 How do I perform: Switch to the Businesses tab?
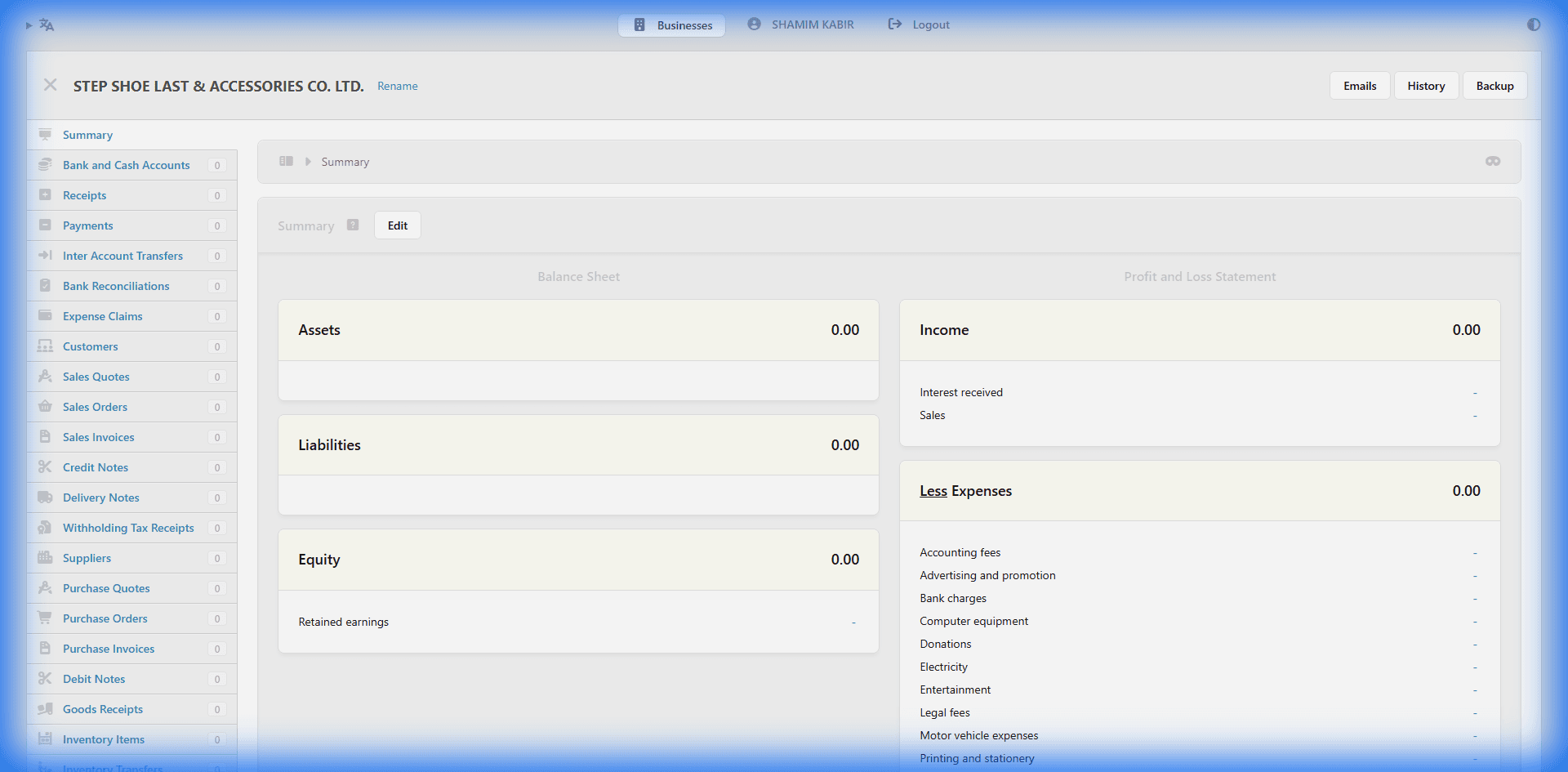(671, 25)
